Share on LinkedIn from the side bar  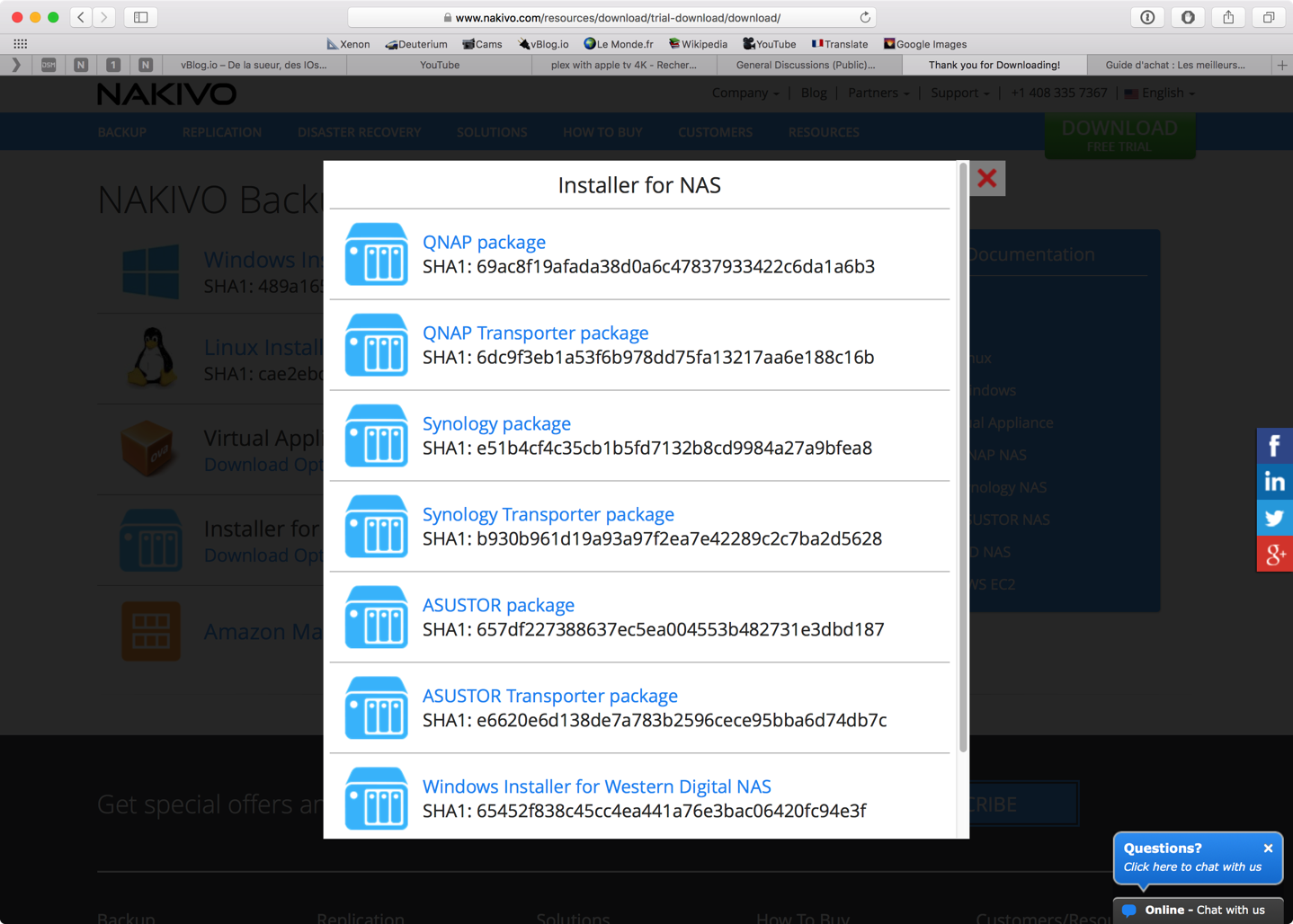(1274, 482)
